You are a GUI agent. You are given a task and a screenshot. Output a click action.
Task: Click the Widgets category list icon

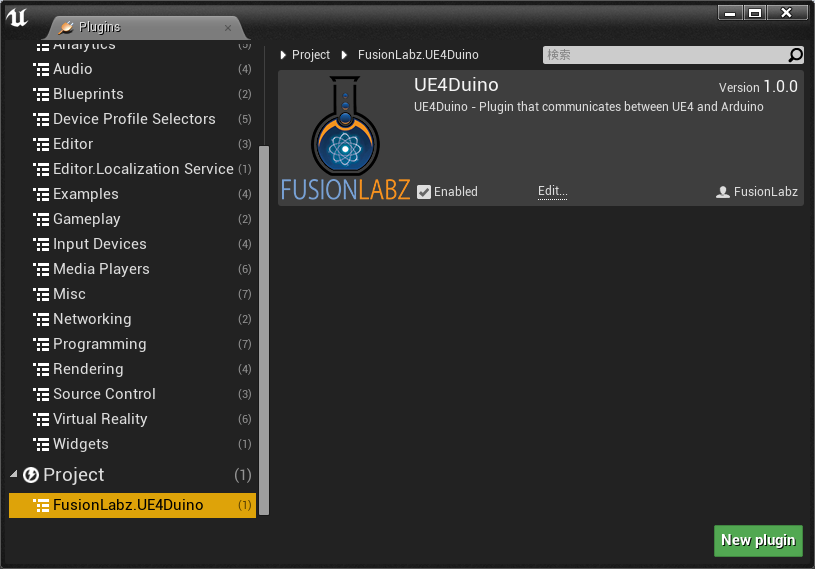click(41, 444)
